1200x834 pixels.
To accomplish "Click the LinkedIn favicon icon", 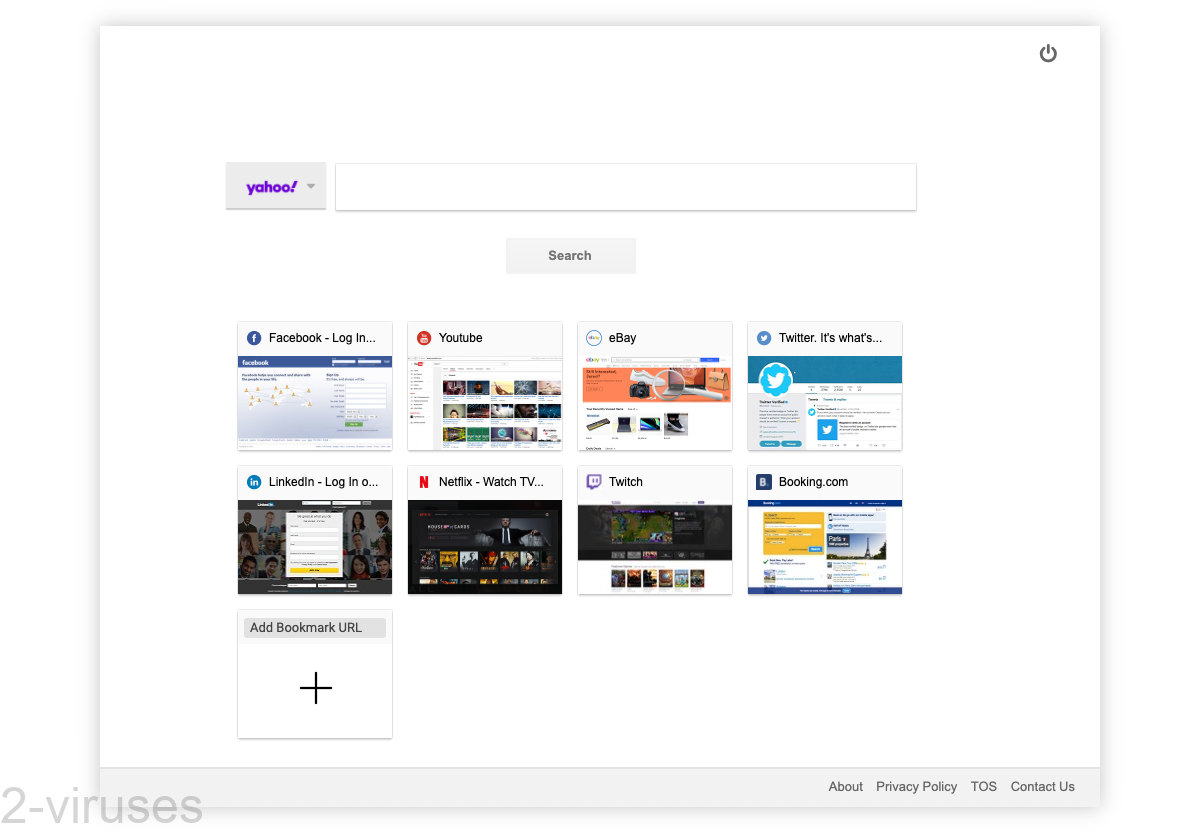I will coord(254,482).
